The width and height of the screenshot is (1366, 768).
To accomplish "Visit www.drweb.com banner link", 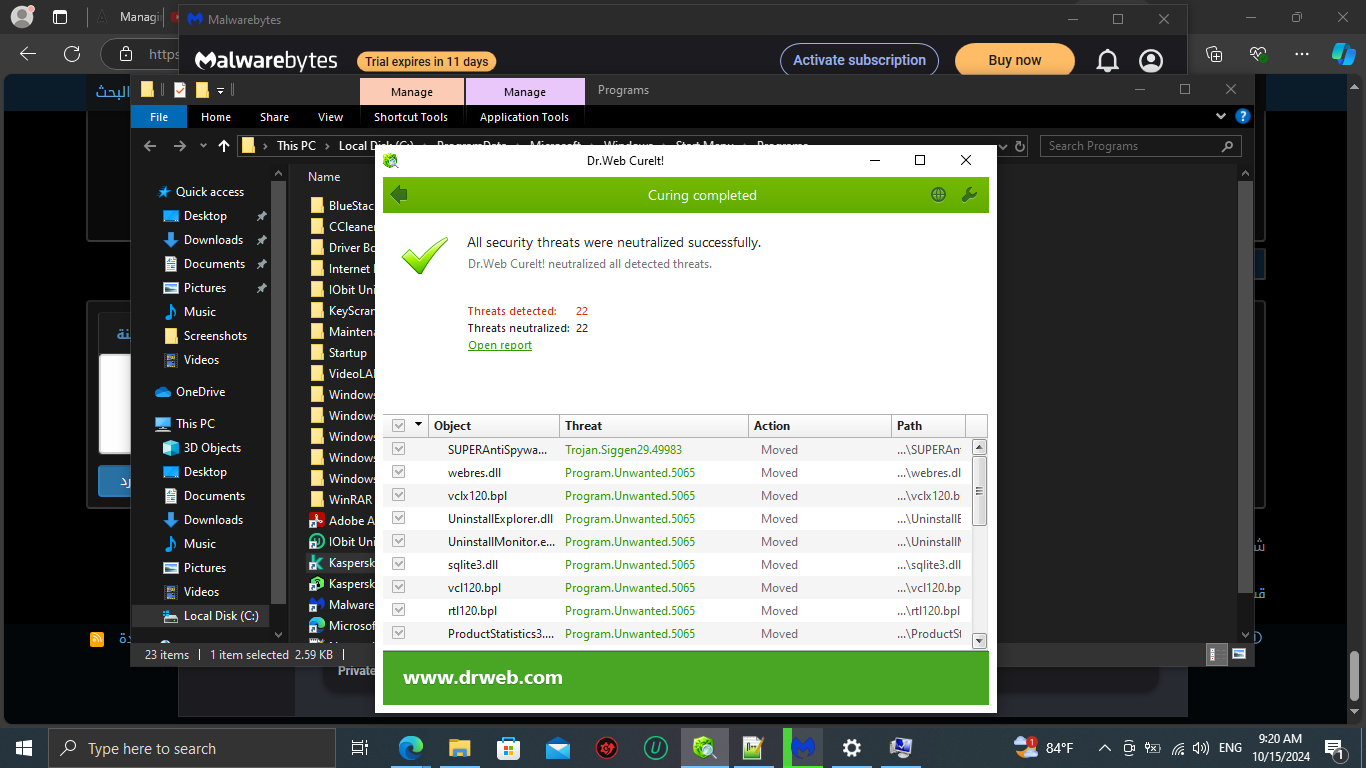I will (483, 677).
